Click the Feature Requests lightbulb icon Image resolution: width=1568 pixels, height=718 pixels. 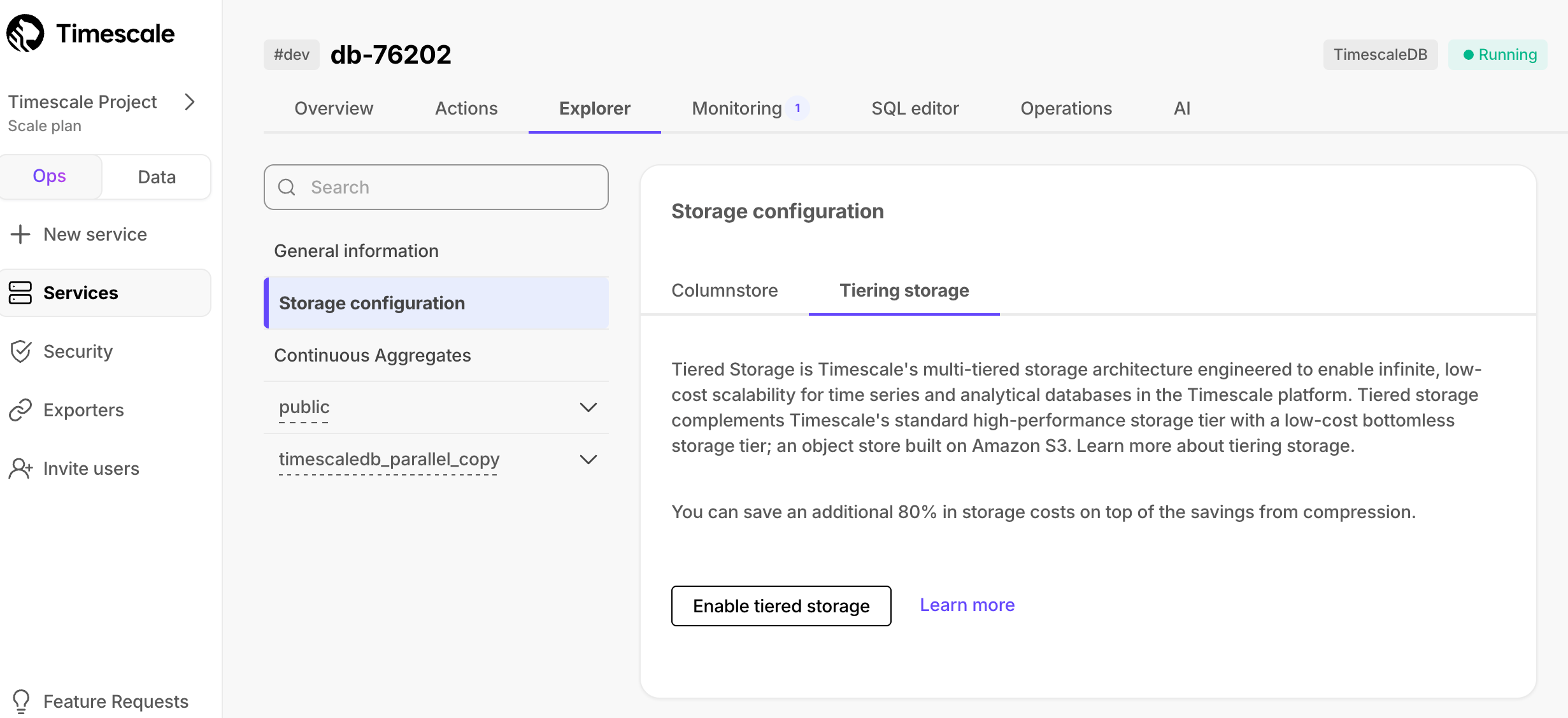[x=21, y=701]
